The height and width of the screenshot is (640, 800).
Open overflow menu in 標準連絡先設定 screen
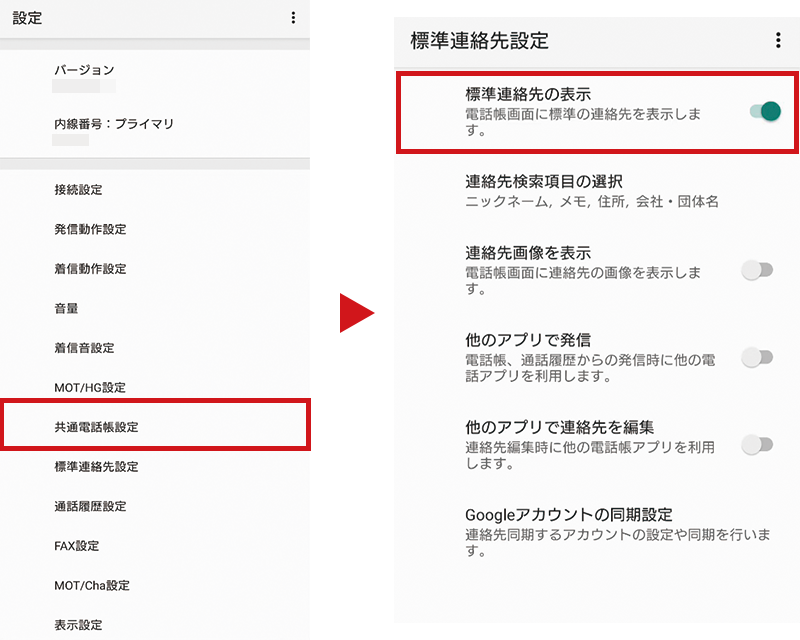778,40
